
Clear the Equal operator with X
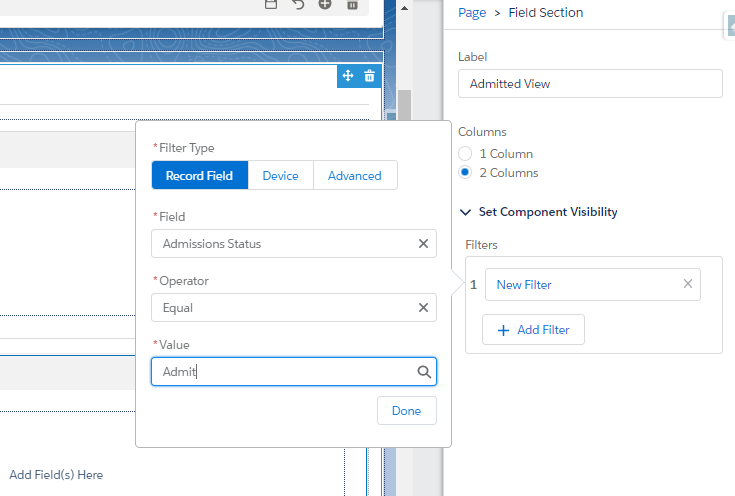click(423, 308)
